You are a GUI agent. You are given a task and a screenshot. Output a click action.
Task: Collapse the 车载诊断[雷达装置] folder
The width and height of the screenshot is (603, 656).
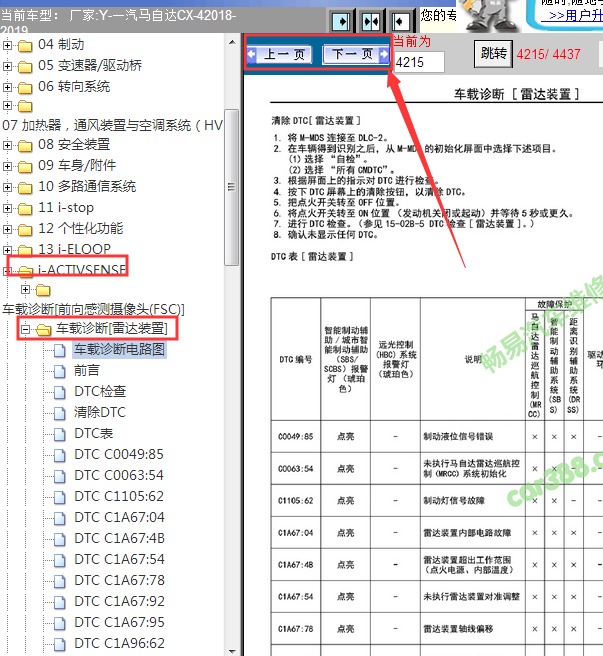pyautogui.click(x=26, y=329)
